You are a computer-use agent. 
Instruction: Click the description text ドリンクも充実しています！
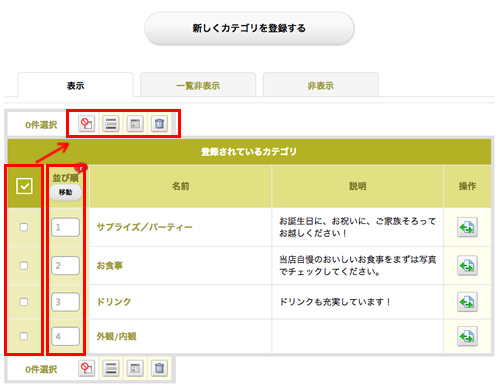point(335,302)
